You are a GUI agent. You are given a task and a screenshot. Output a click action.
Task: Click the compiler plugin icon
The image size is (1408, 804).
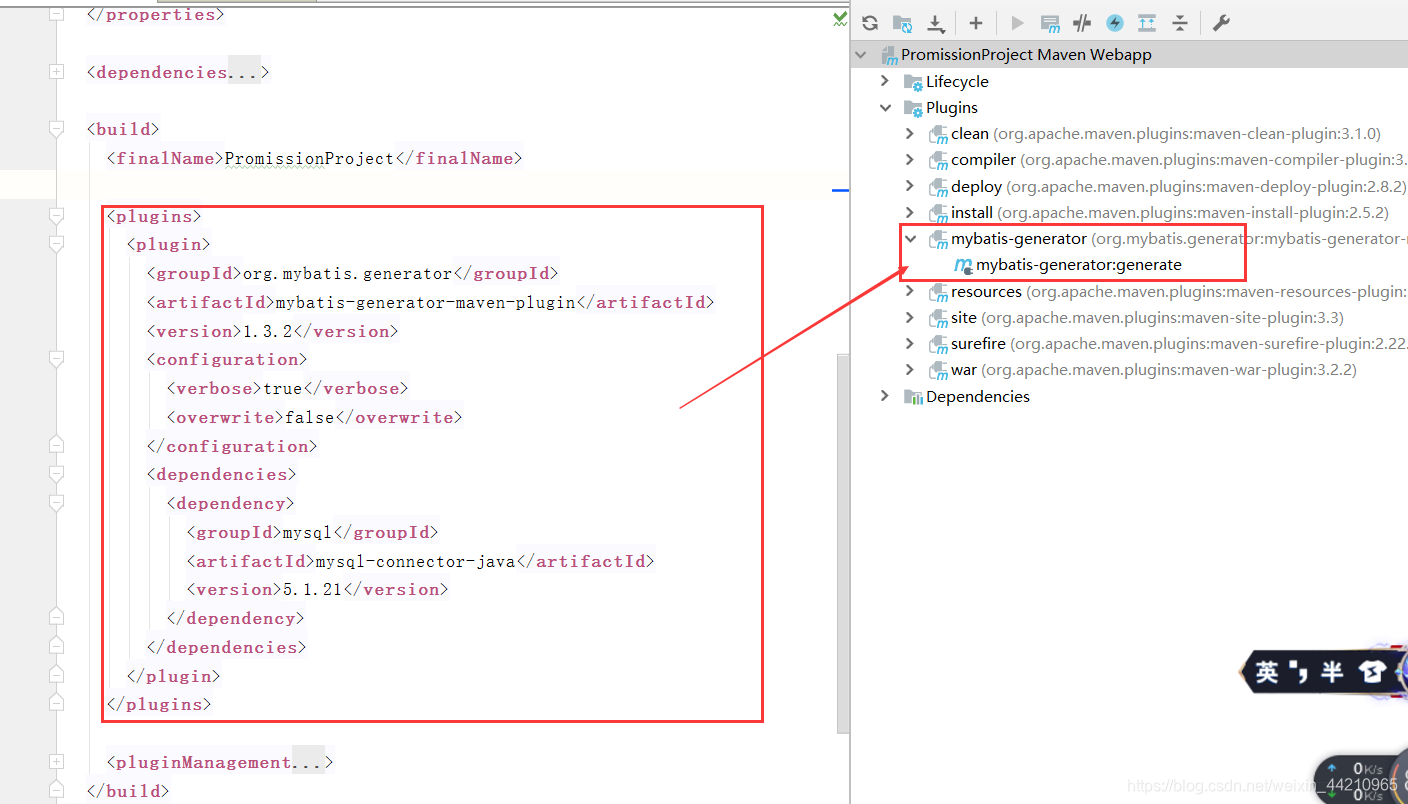938,160
